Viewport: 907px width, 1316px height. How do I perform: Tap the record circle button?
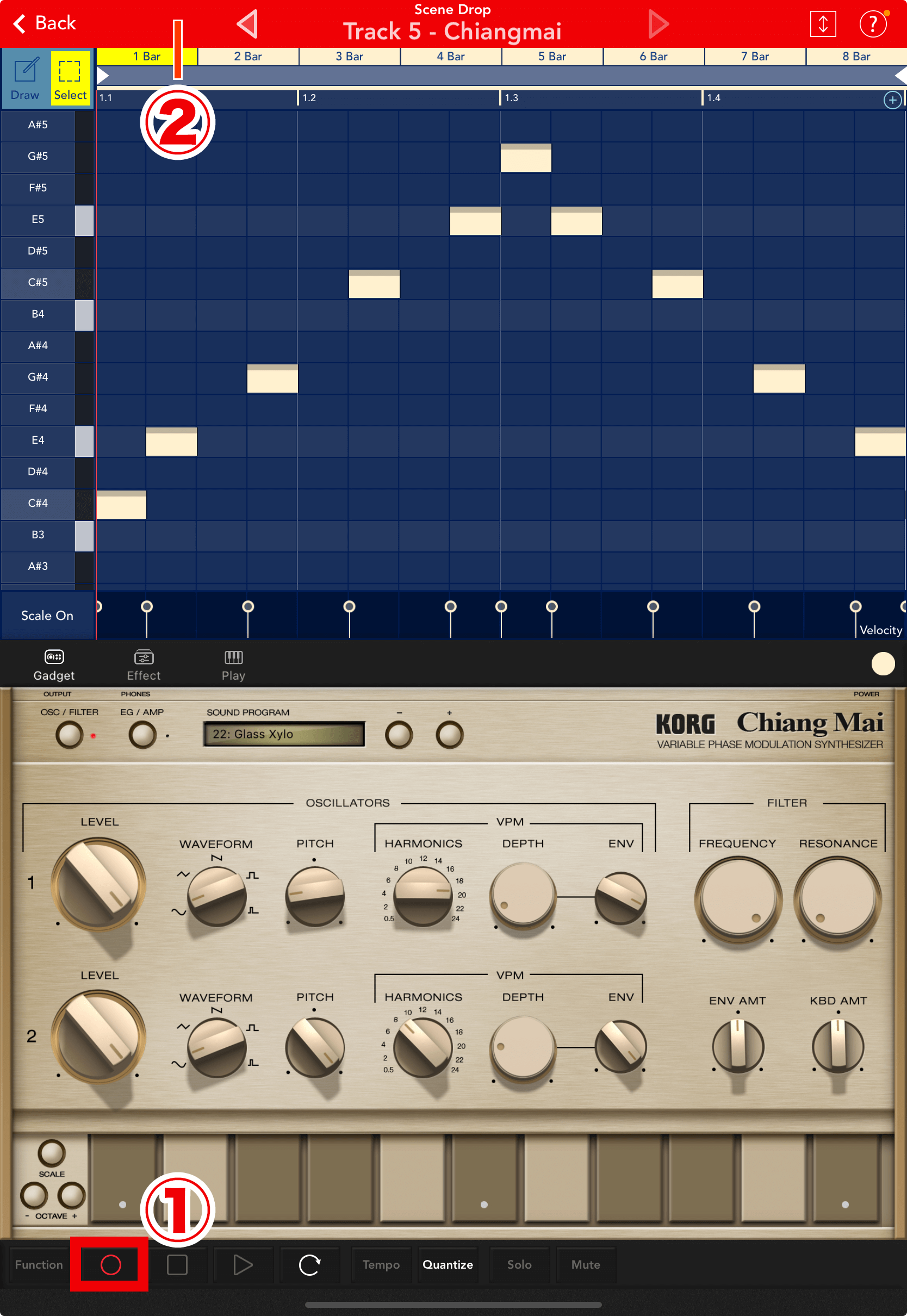[x=110, y=1264]
